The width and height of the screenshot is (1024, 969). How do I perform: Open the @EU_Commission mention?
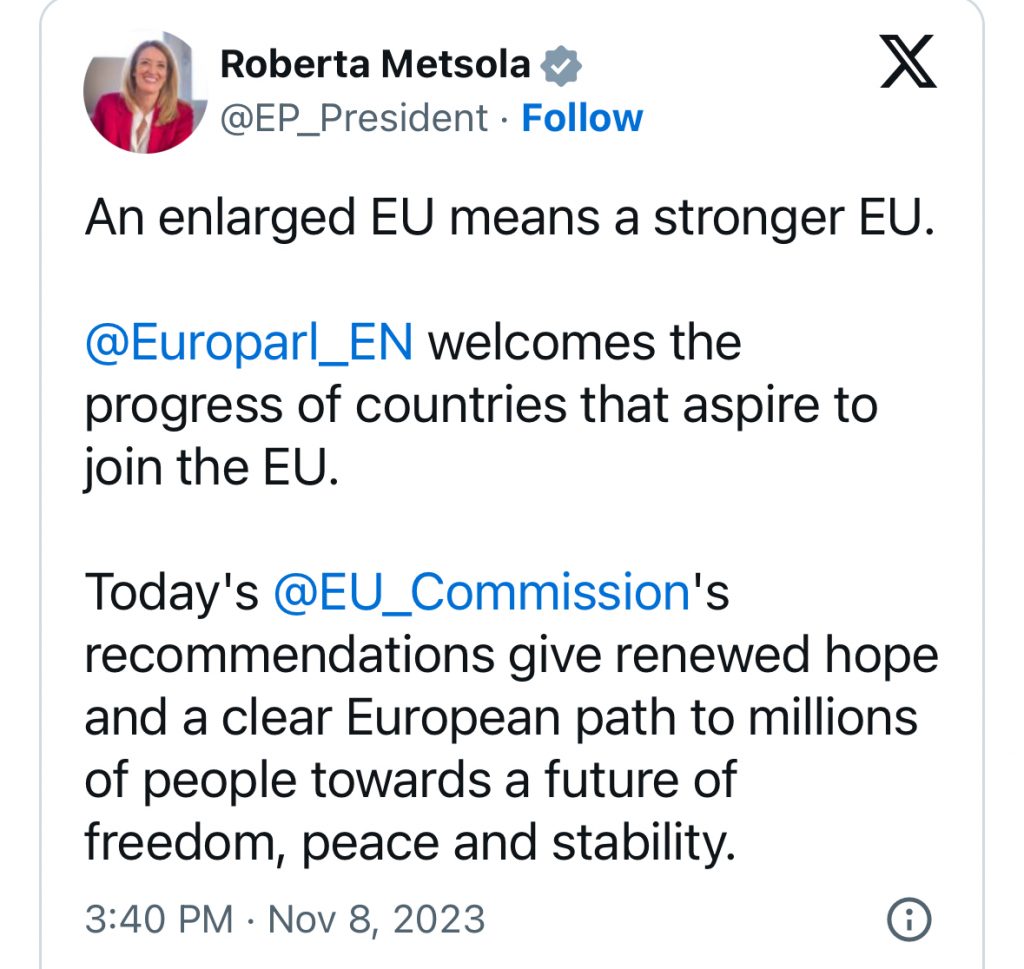(481, 593)
